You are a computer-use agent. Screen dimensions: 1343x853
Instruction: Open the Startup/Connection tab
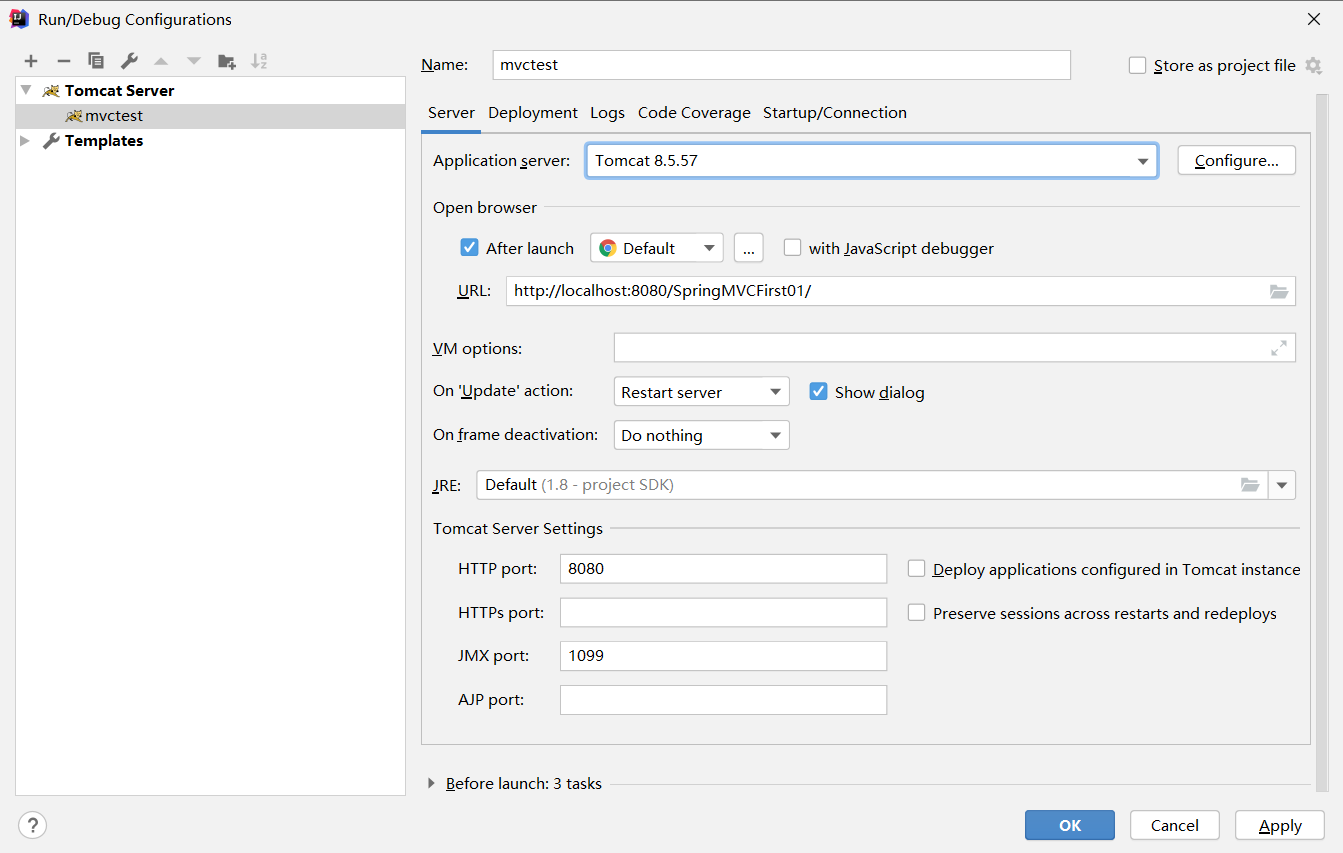tap(835, 113)
